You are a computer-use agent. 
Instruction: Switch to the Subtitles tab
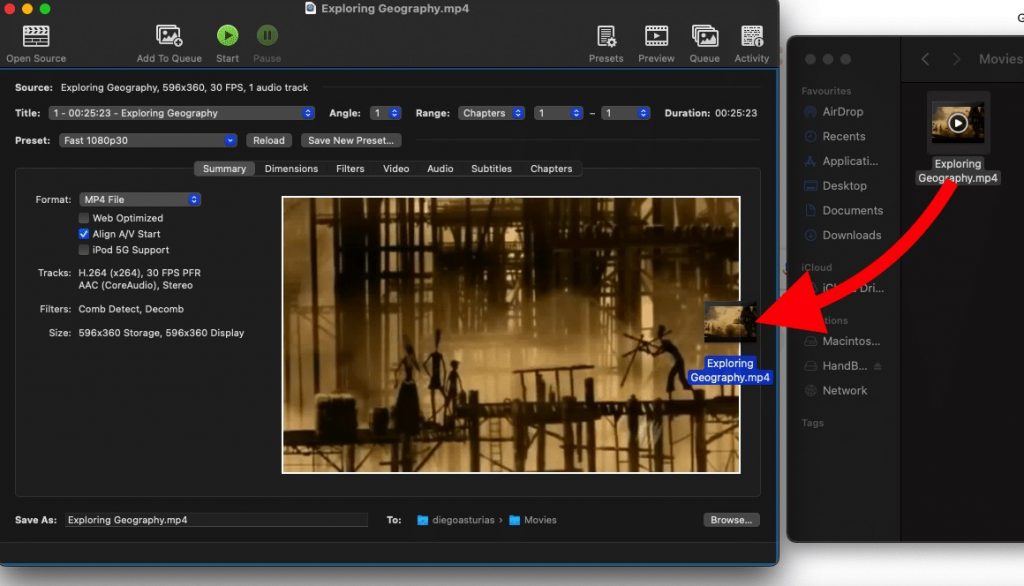492,169
